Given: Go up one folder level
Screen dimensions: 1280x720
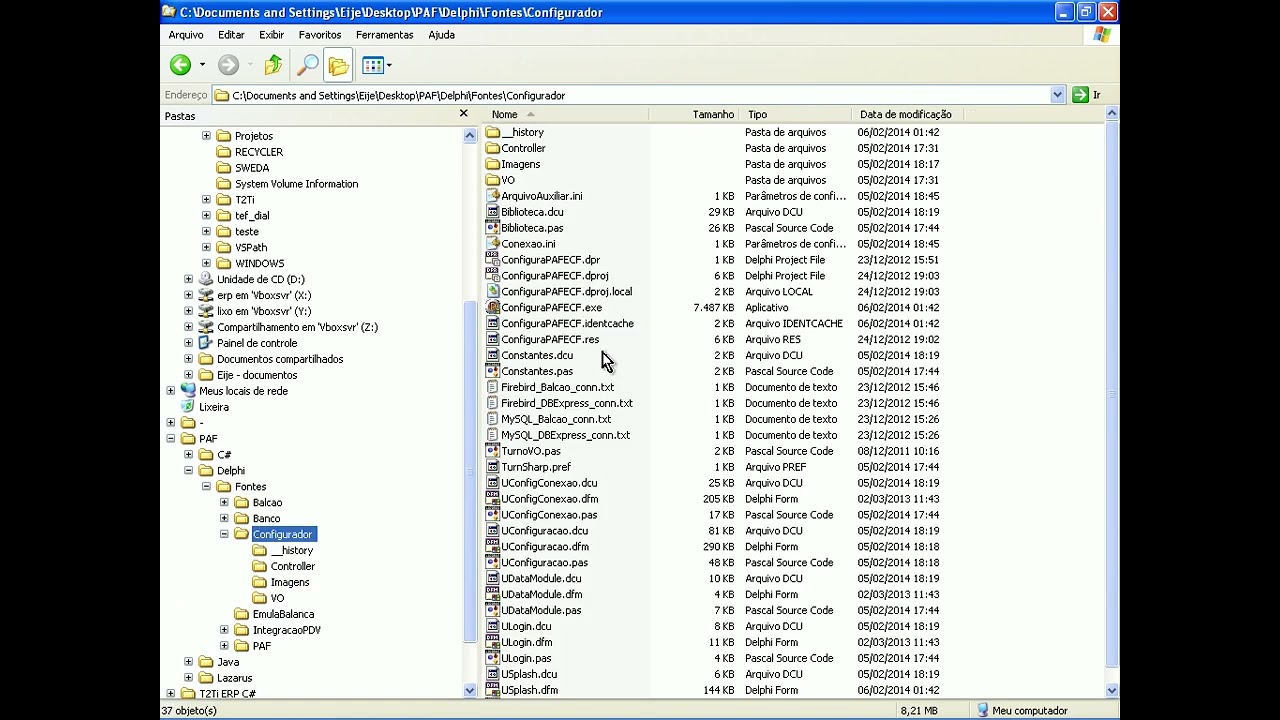Looking at the screenshot, I should point(273,65).
